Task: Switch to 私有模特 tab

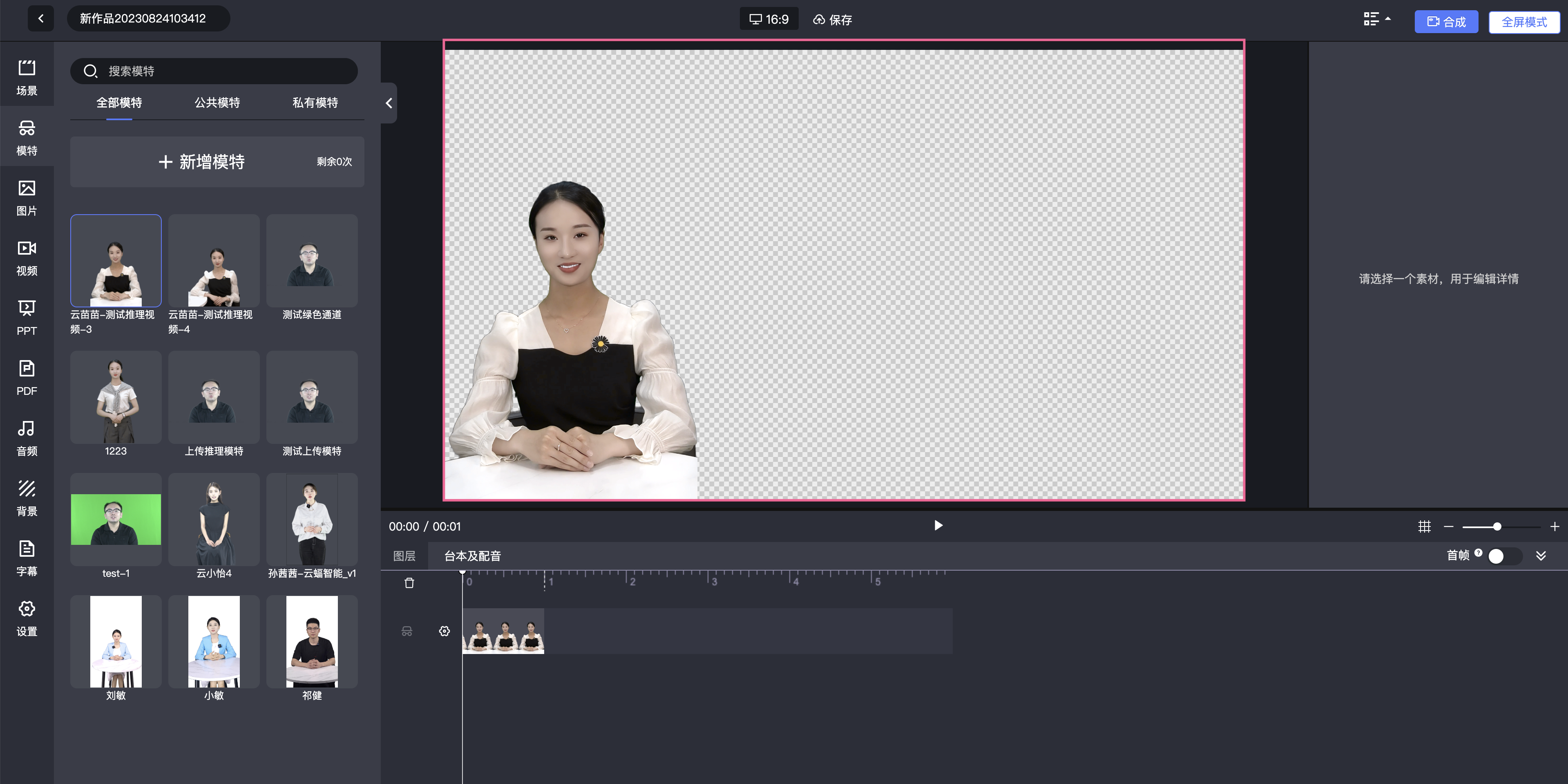Action: [315, 102]
